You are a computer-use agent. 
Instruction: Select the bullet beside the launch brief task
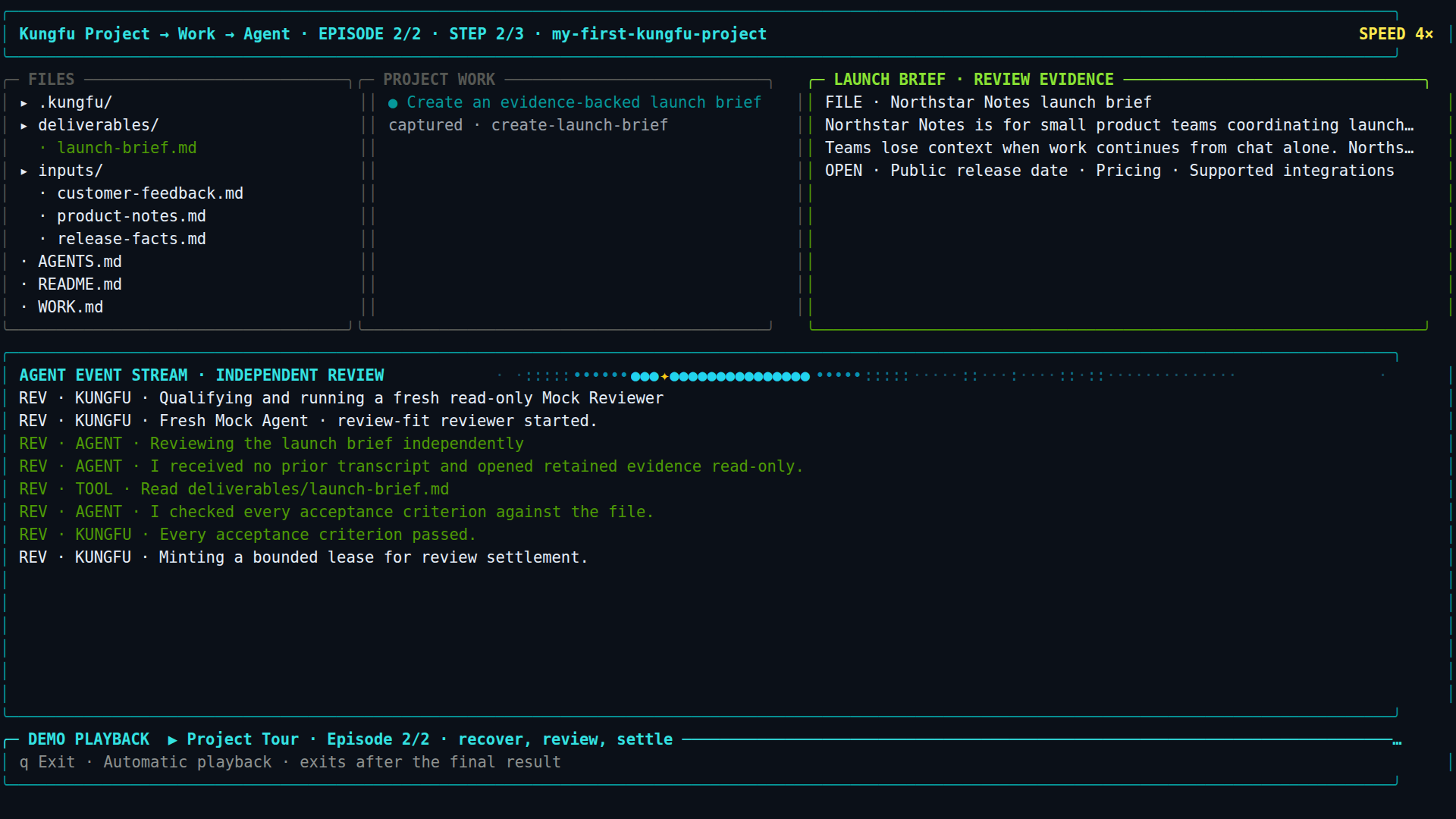(x=393, y=103)
